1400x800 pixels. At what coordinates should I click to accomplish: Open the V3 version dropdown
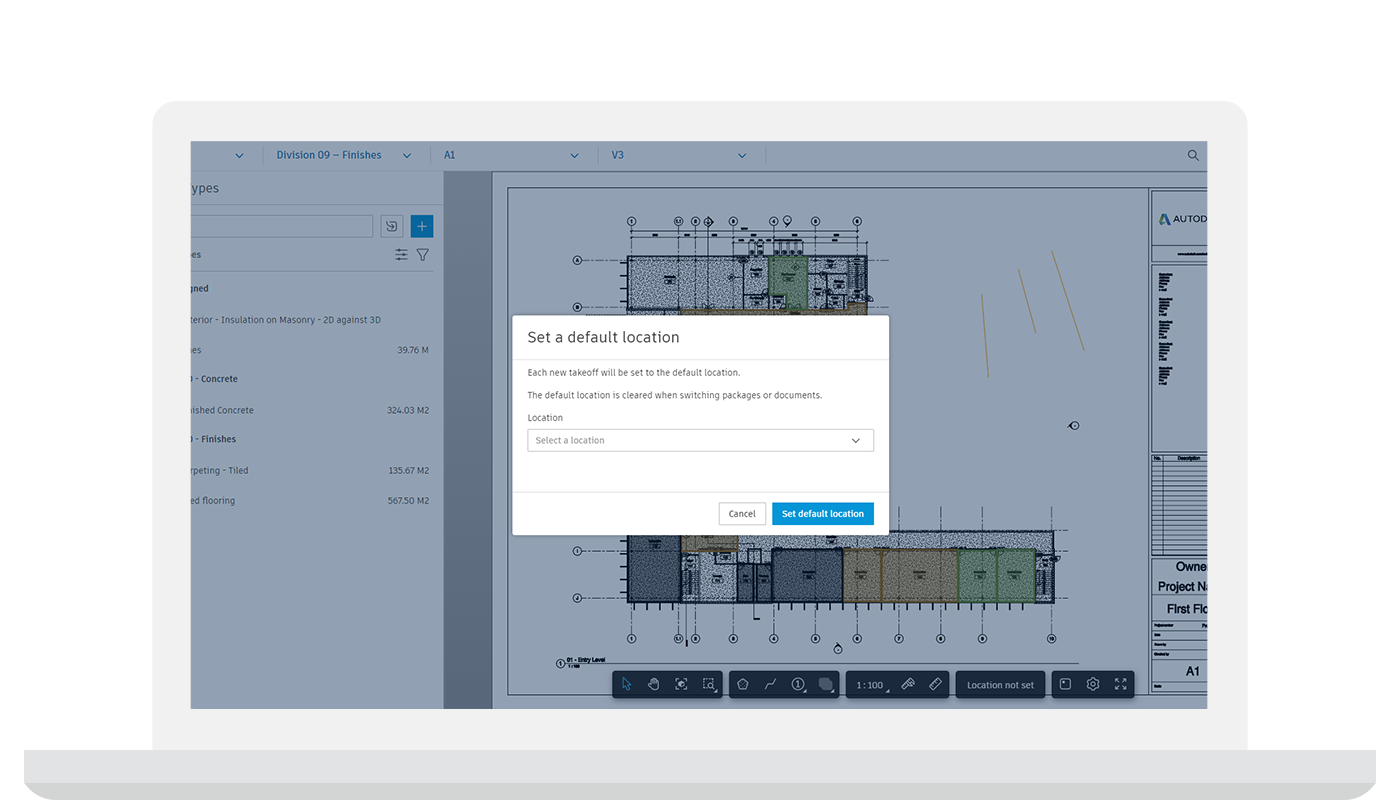tap(680, 155)
